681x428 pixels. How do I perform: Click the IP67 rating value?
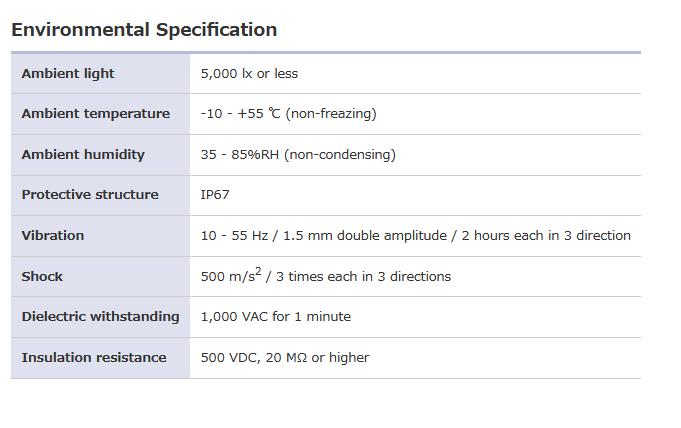pyautogui.click(x=215, y=195)
